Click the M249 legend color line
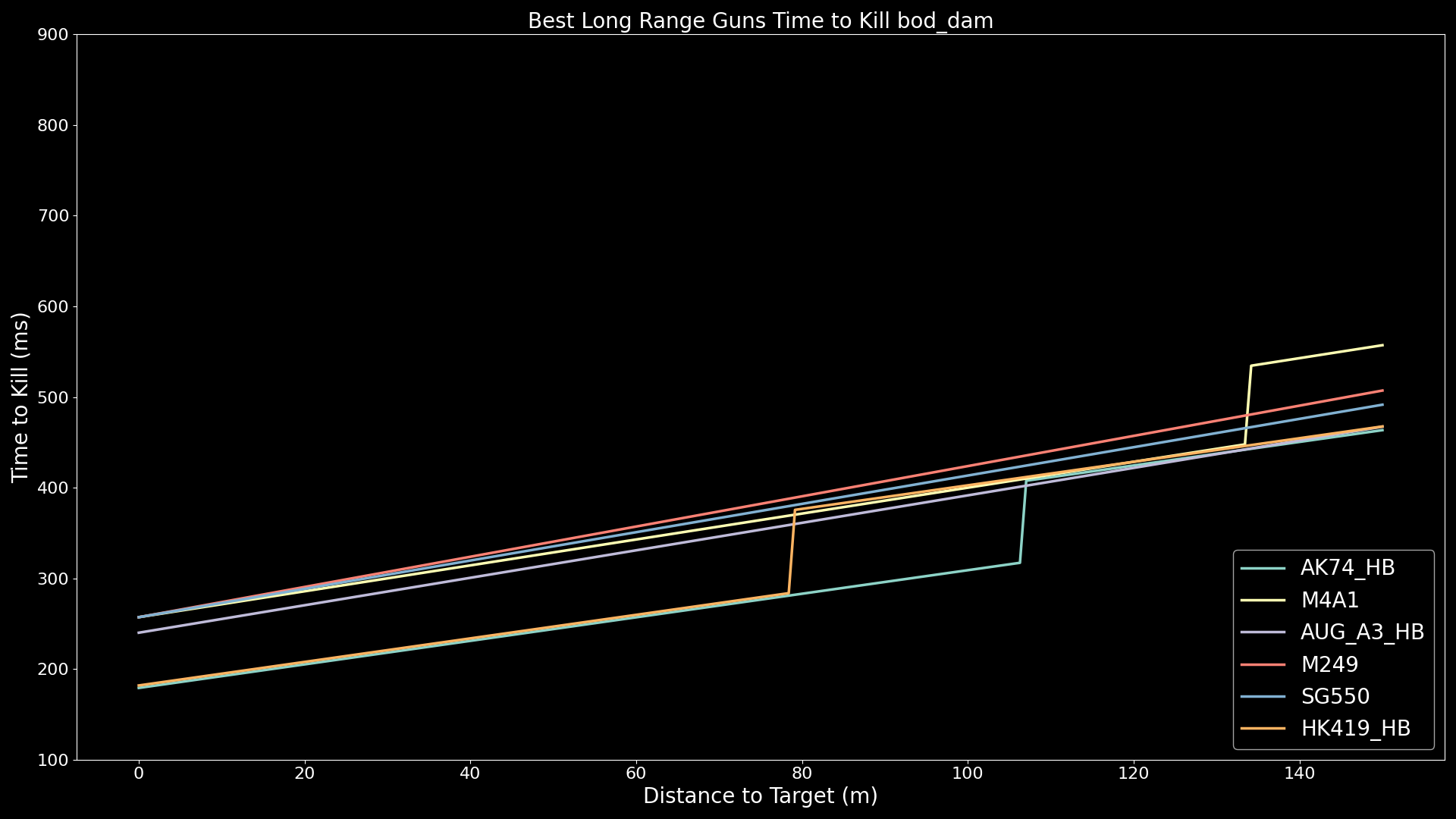This screenshot has height=819, width=1456. pyautogui.click(x=1263, y=665)
